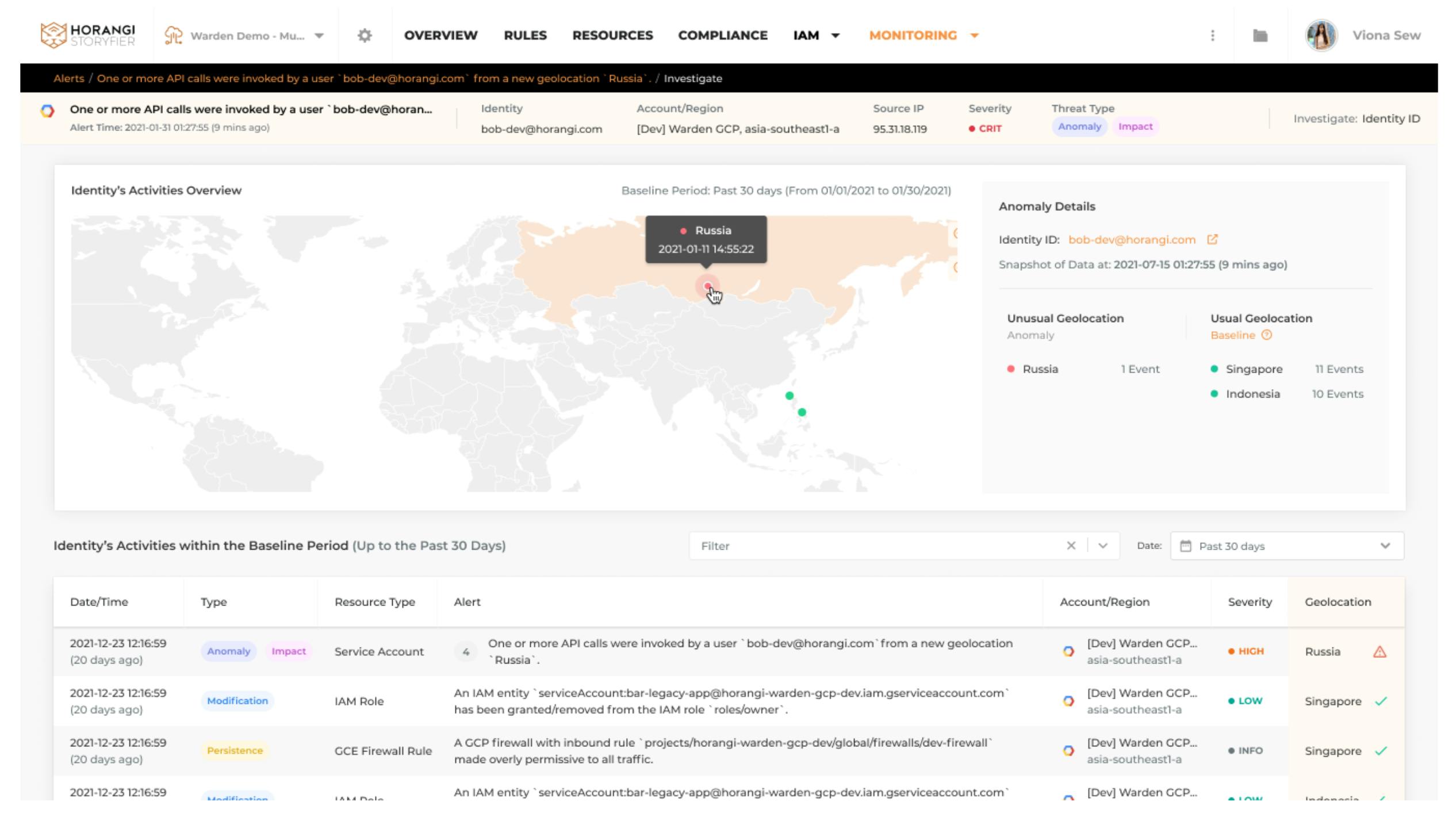Click the Persistence badge in activity row
1456x828 pixels.
(x=233, y=750)
